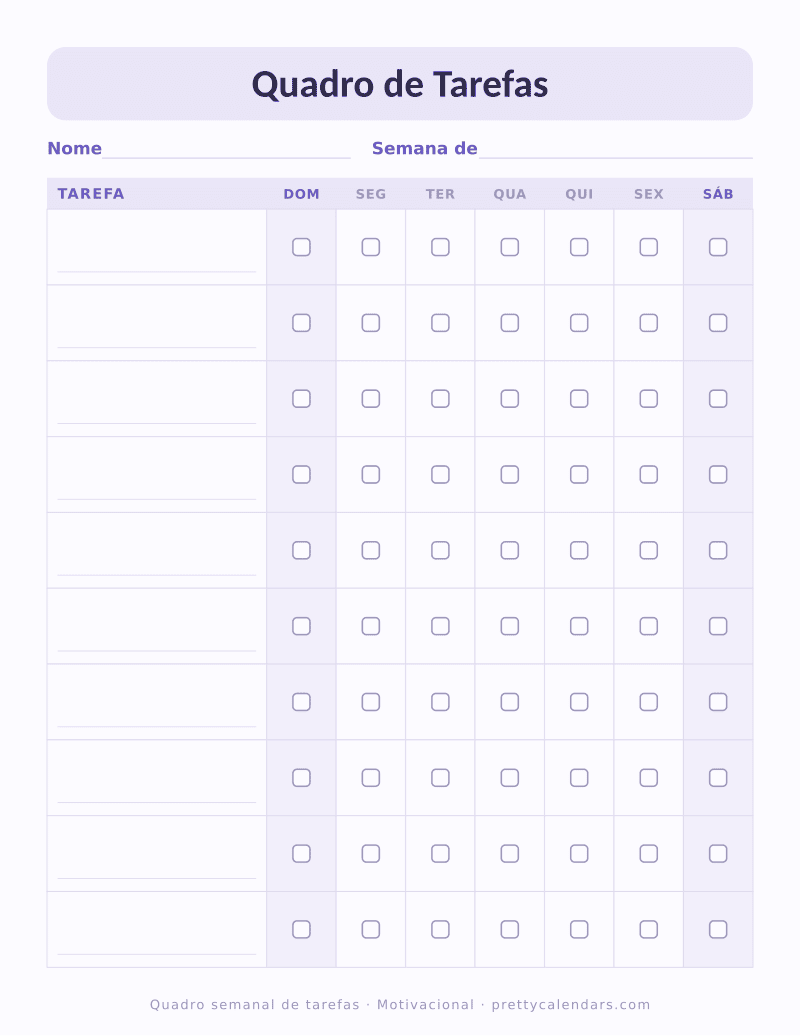Tick the SEX checkbox in third row
Image resolution: width=800 pixels, height=1036 pixels.
click(x=649, y=399)
